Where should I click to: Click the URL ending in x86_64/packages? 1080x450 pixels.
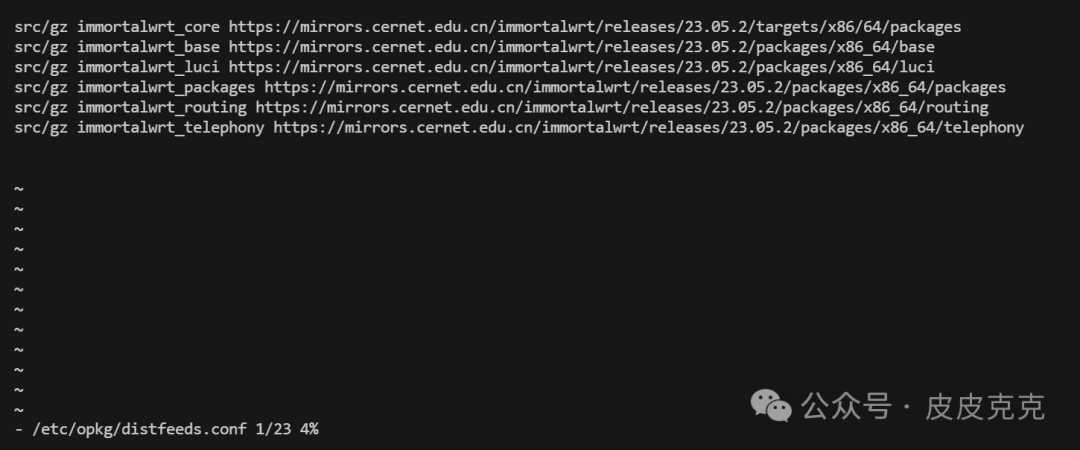(635, 88)
